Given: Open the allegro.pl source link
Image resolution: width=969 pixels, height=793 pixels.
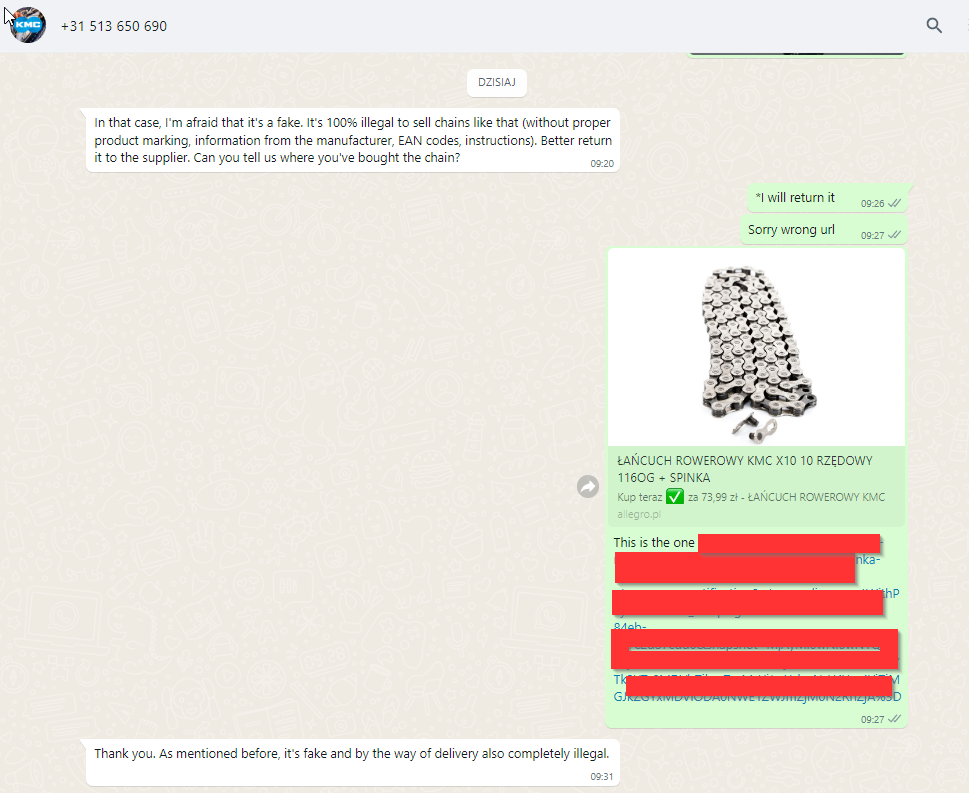Looking at the screenshot, I should [638, 514].
